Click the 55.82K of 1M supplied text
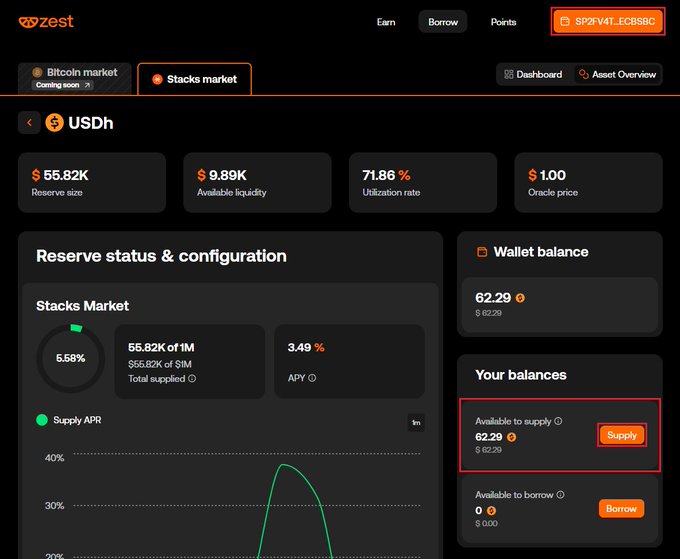 pos(161,347)
